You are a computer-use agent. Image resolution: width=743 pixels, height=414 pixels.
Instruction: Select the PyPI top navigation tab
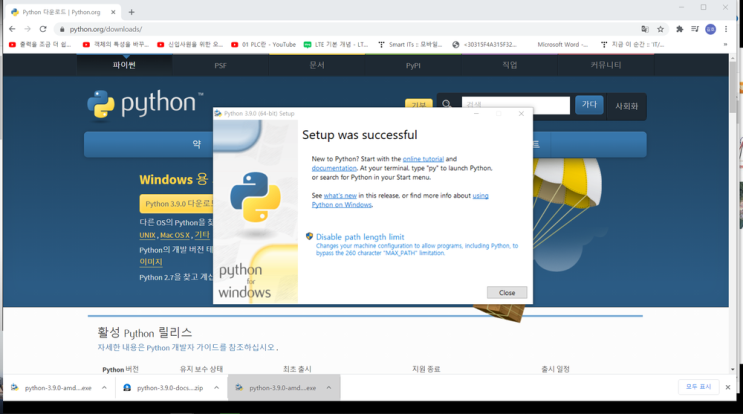pos(413,65)
